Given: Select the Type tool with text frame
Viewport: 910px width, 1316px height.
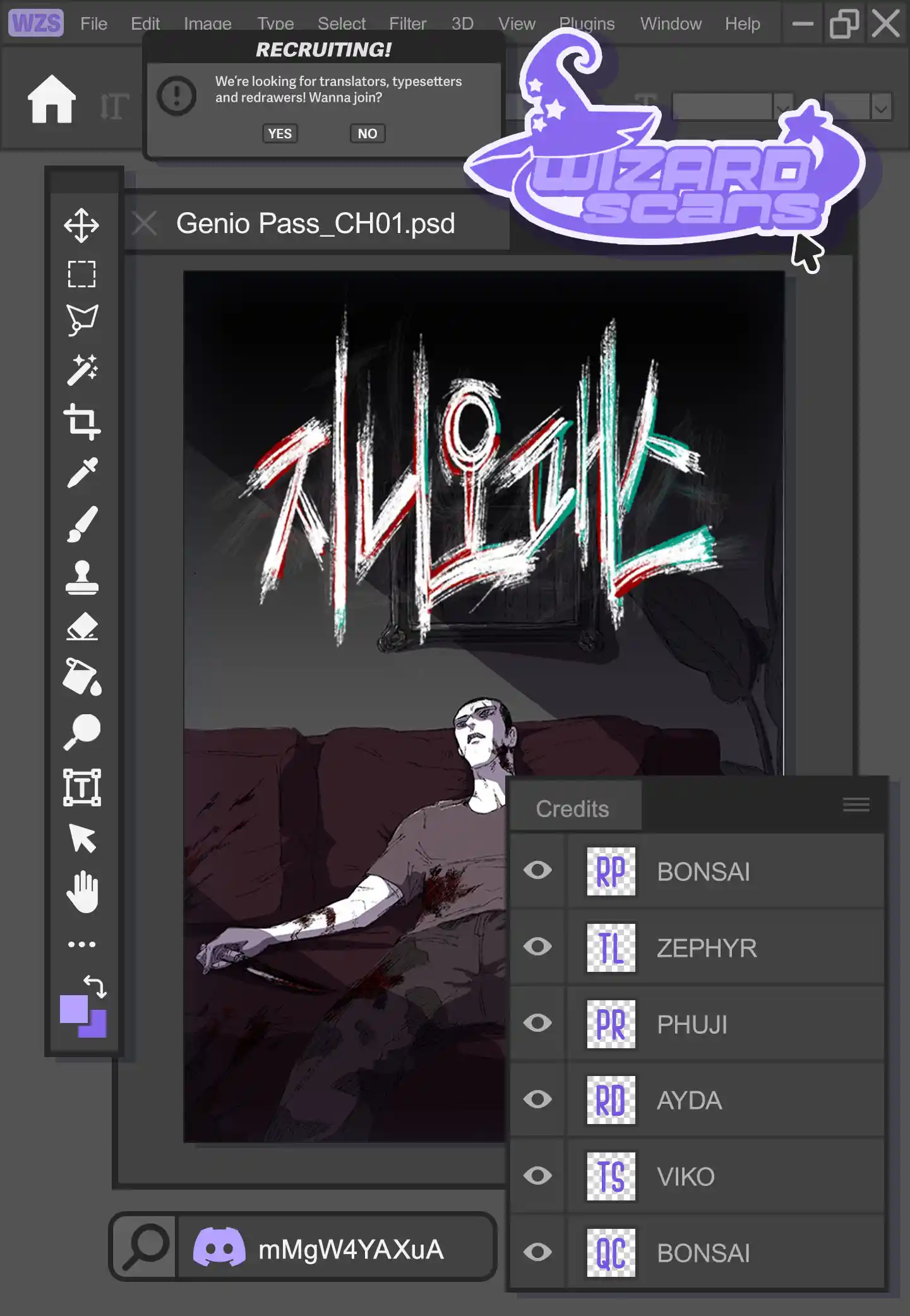Looking at the screenshot, I should coord(82,787).
